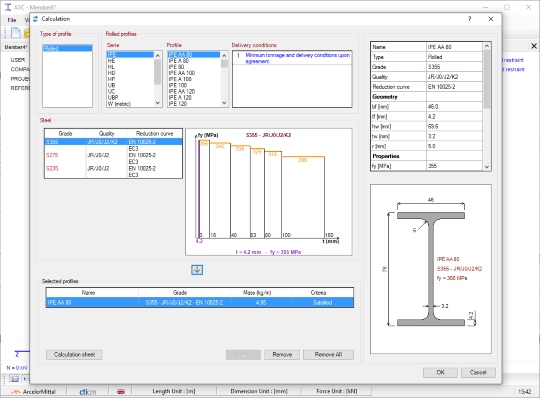Select the Member4* tab
The width and height of the screenshot is (540, 398).
15,47
